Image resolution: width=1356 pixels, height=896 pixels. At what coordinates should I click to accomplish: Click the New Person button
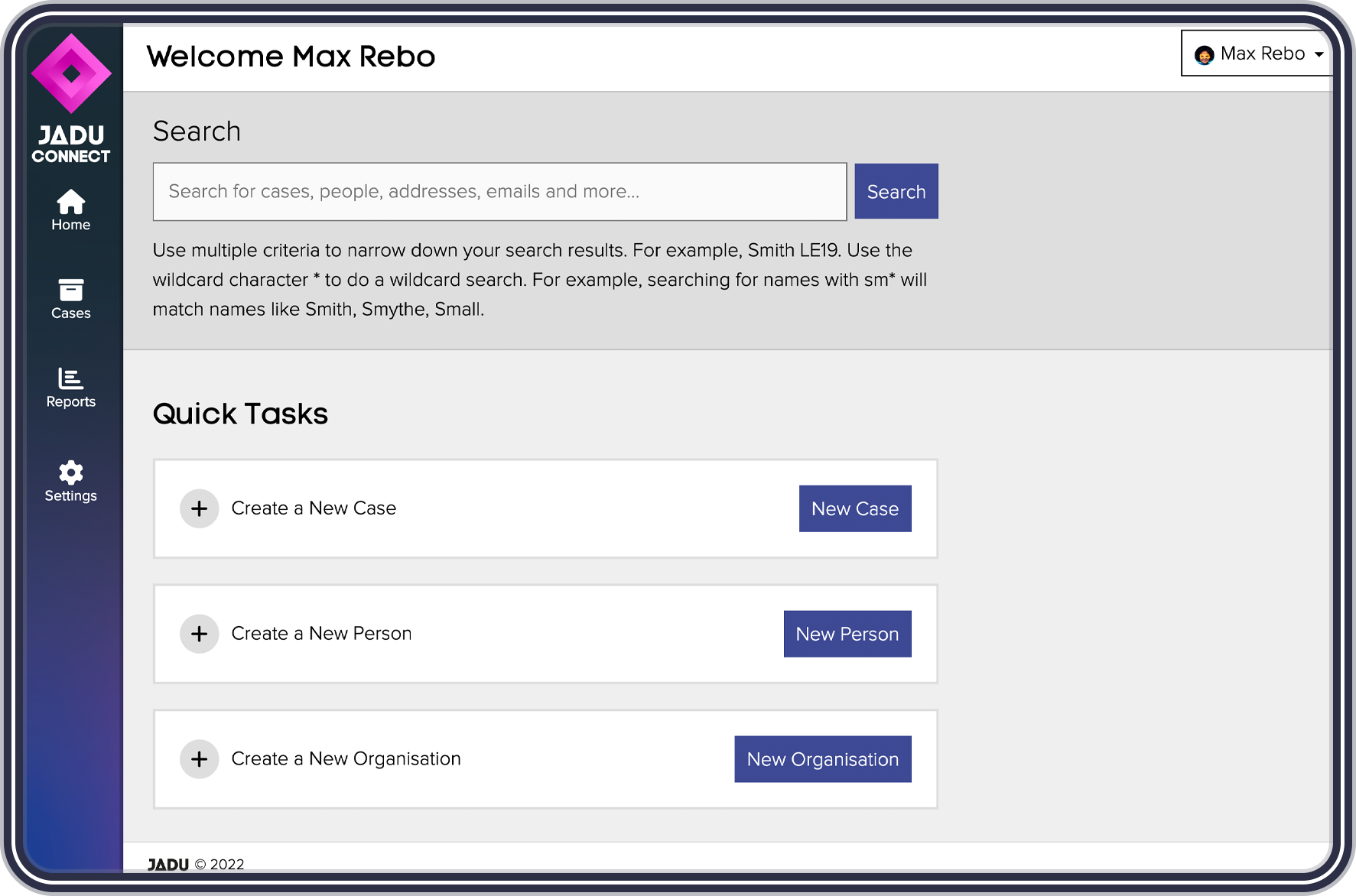(x=847, y=634)
